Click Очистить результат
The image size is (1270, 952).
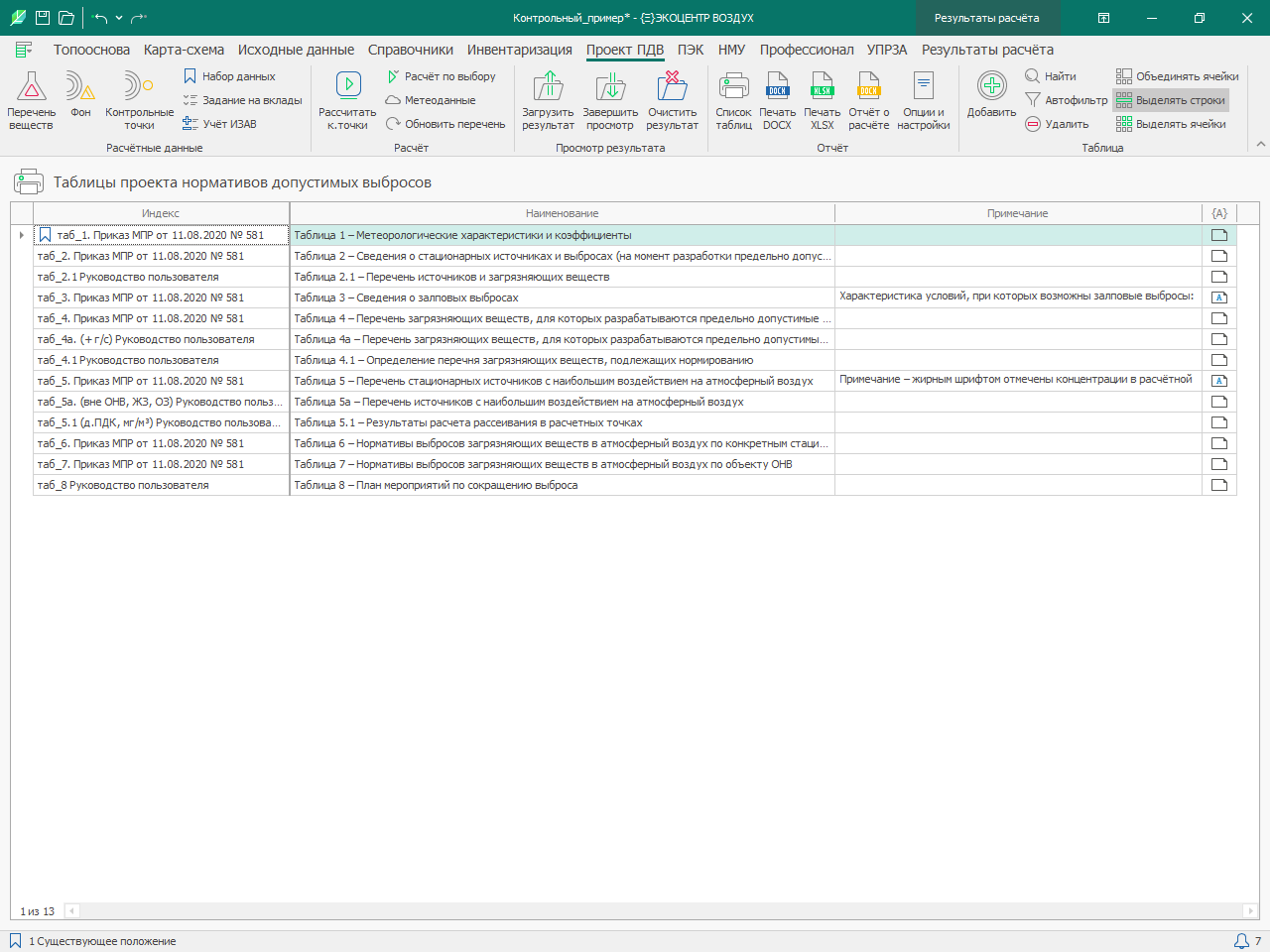pyautogui.click(x=672, y=101)
